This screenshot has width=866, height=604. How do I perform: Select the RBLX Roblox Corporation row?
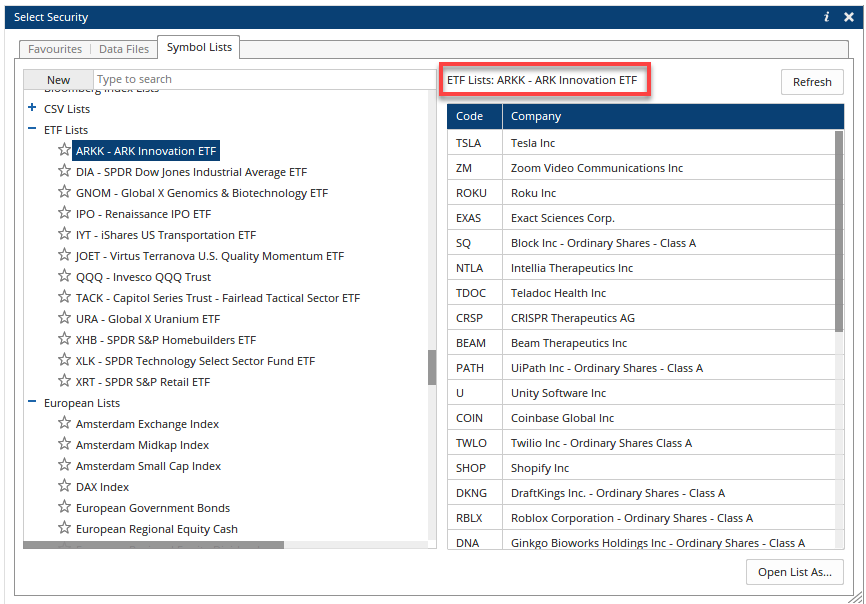(641, 518)
